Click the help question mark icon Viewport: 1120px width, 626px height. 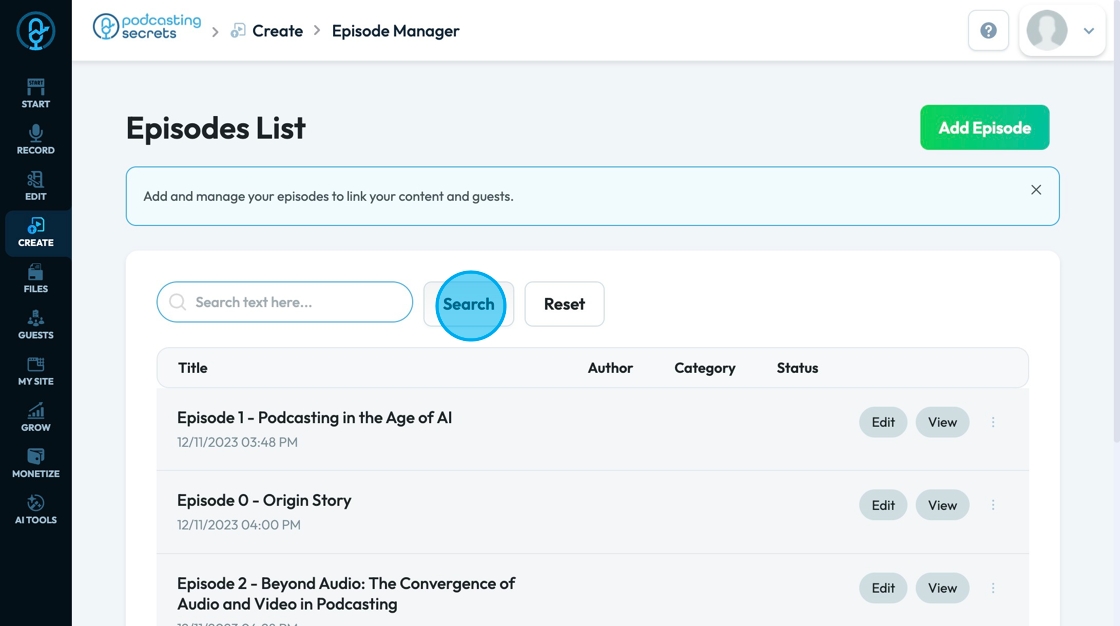(x=988, y=31)
